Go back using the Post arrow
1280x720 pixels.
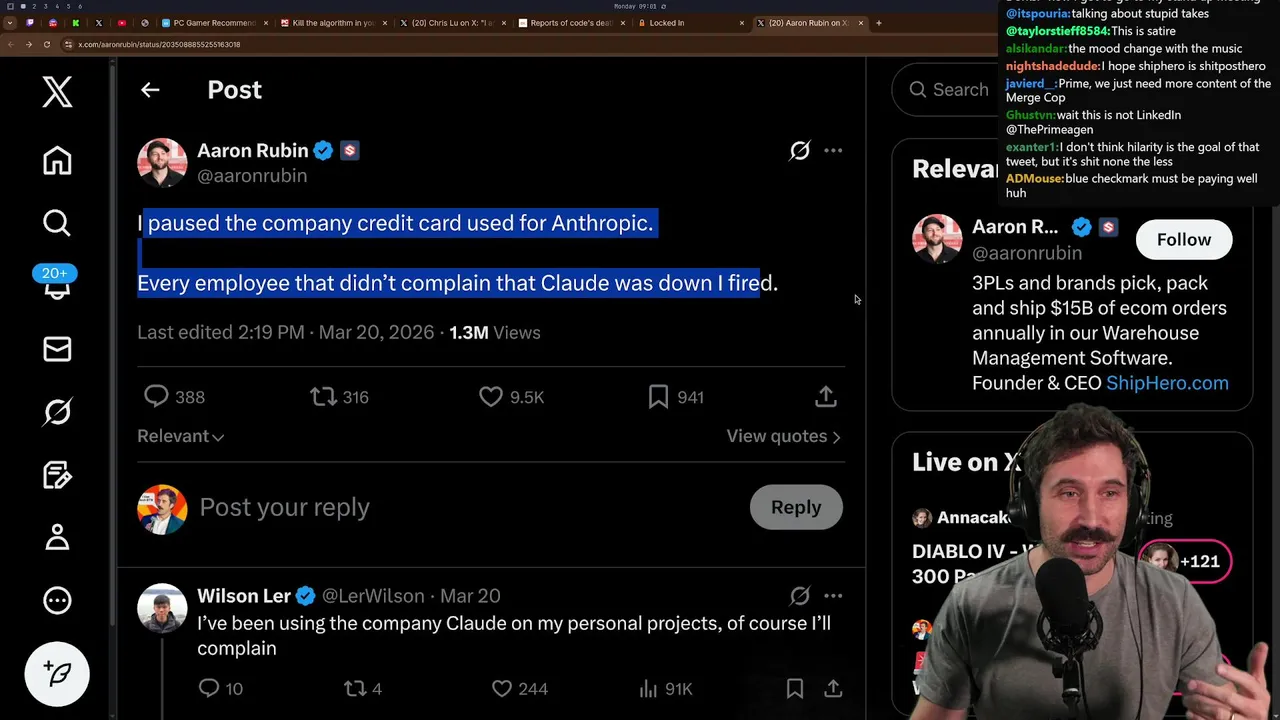150,90
